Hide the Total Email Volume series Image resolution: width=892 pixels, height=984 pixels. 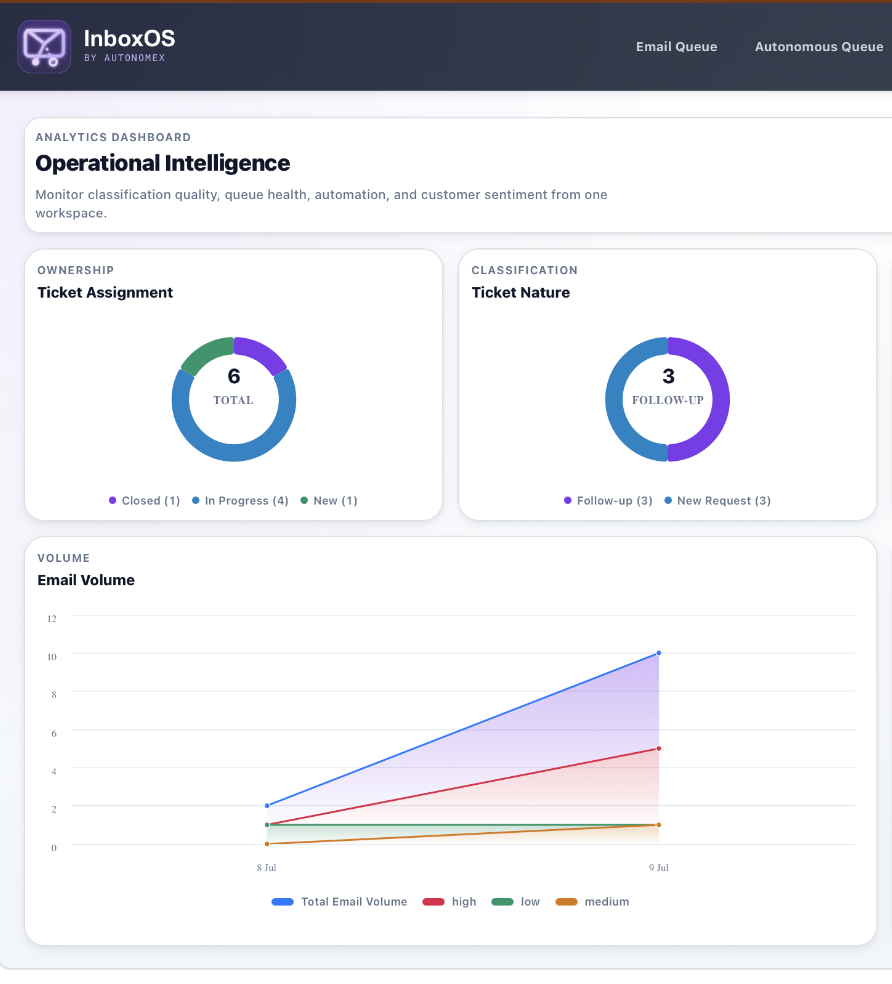coord(339,902)
